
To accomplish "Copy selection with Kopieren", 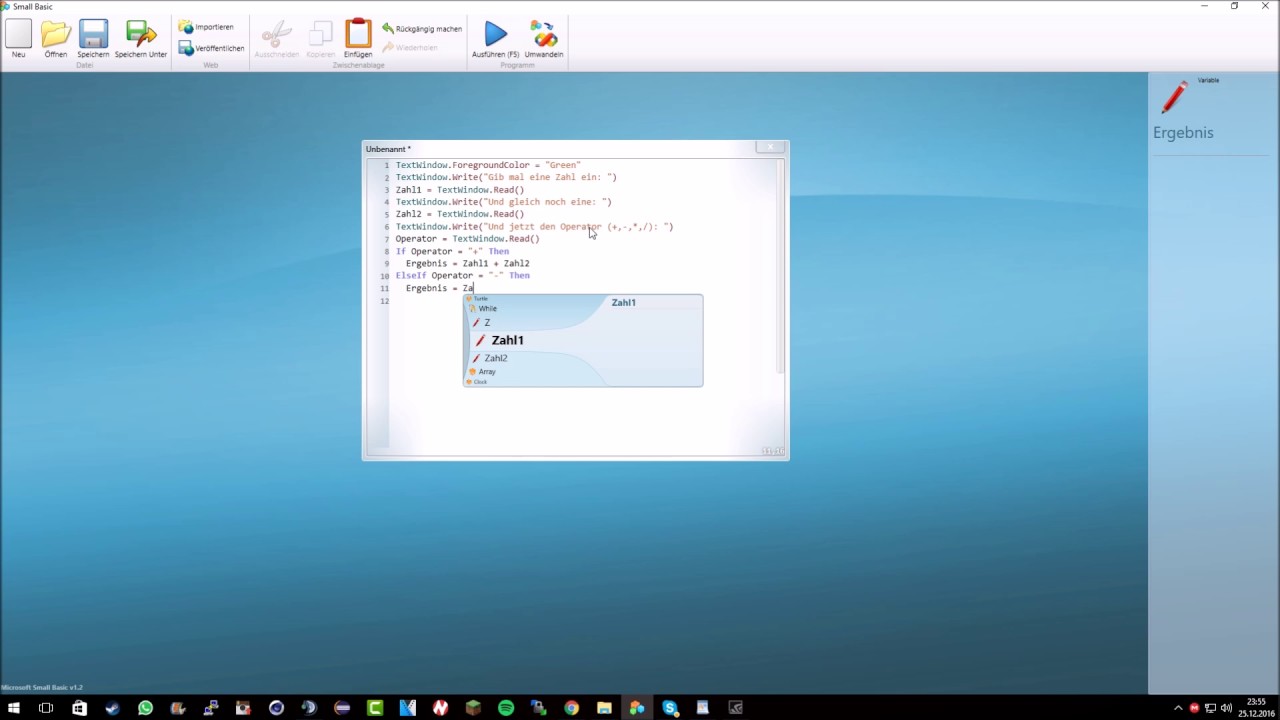I will (320, 38).
